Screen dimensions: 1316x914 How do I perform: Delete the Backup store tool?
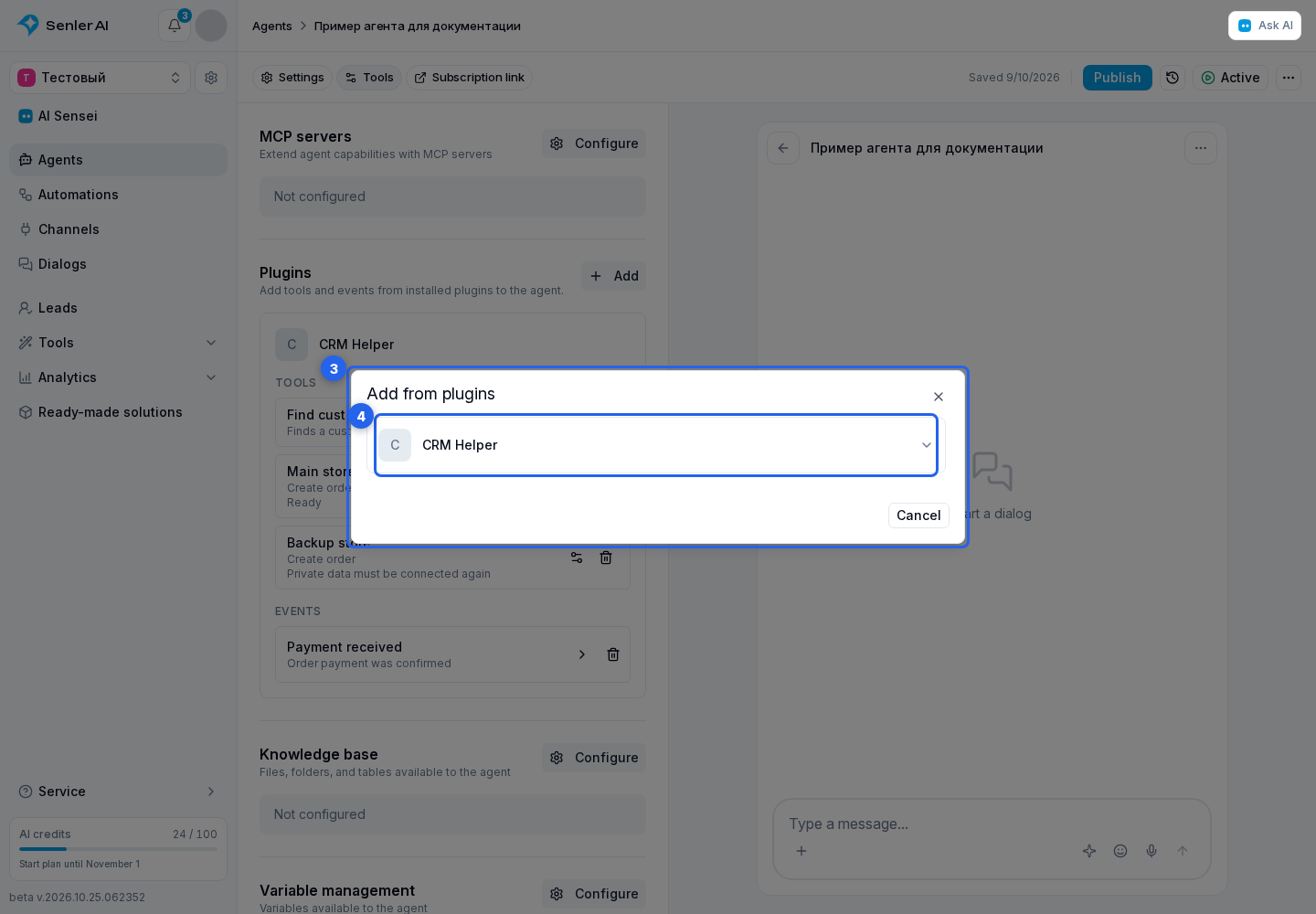coord(606,558)
